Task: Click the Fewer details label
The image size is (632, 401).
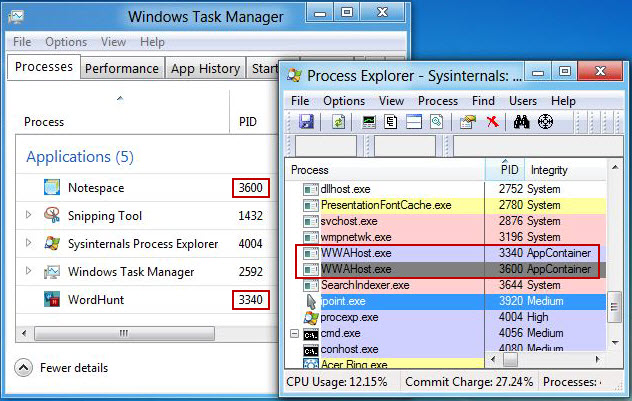Action: coord(74,368)
